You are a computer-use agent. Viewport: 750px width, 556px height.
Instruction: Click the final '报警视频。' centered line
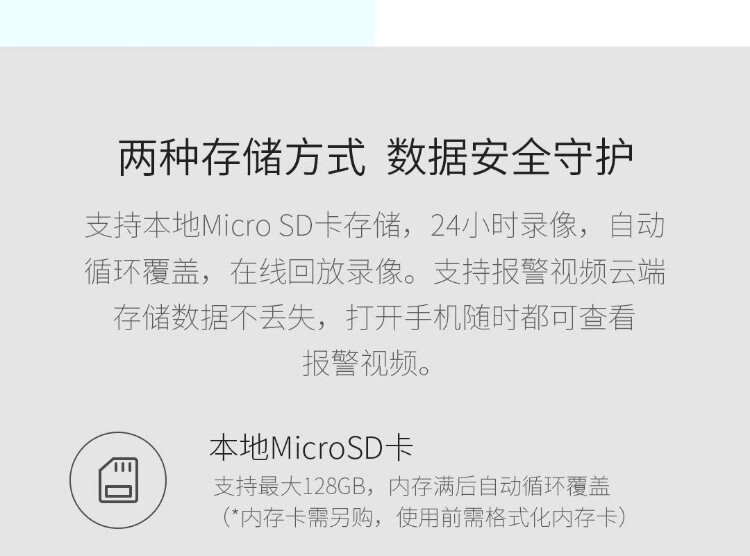pos(367,363)
